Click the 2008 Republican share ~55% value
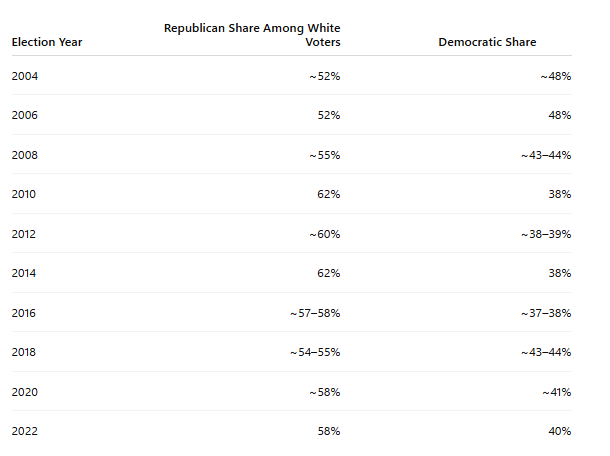 coord(325,155)
